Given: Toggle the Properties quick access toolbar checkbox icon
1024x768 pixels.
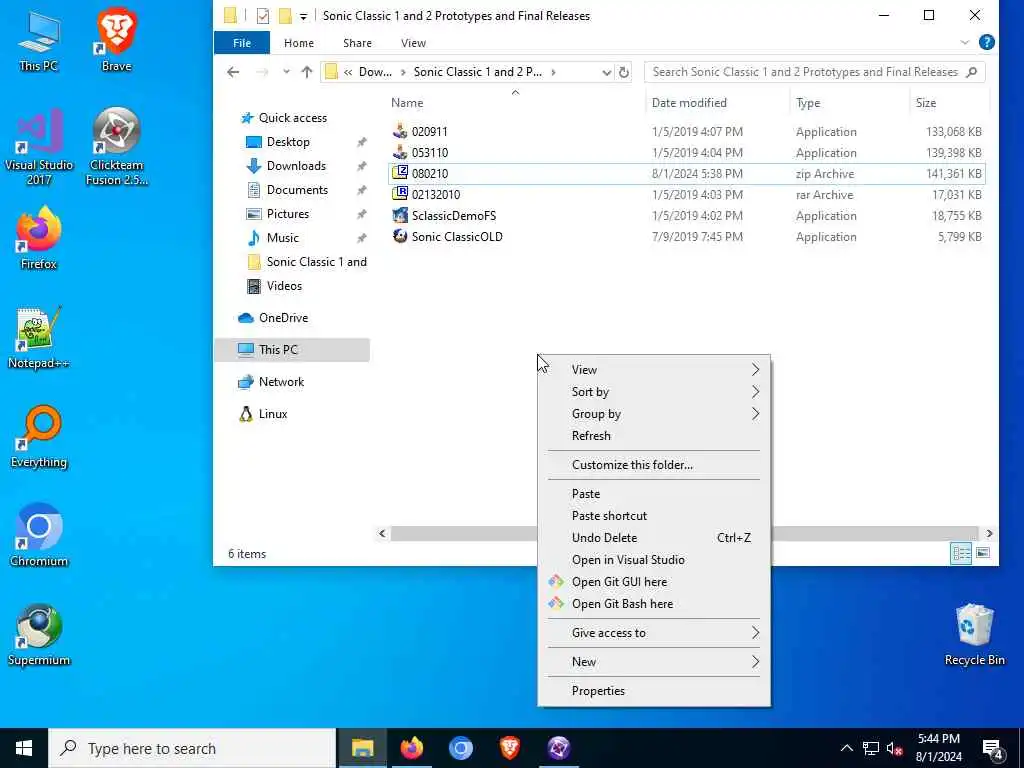Looking at the screenshot, I should [263, 16].
